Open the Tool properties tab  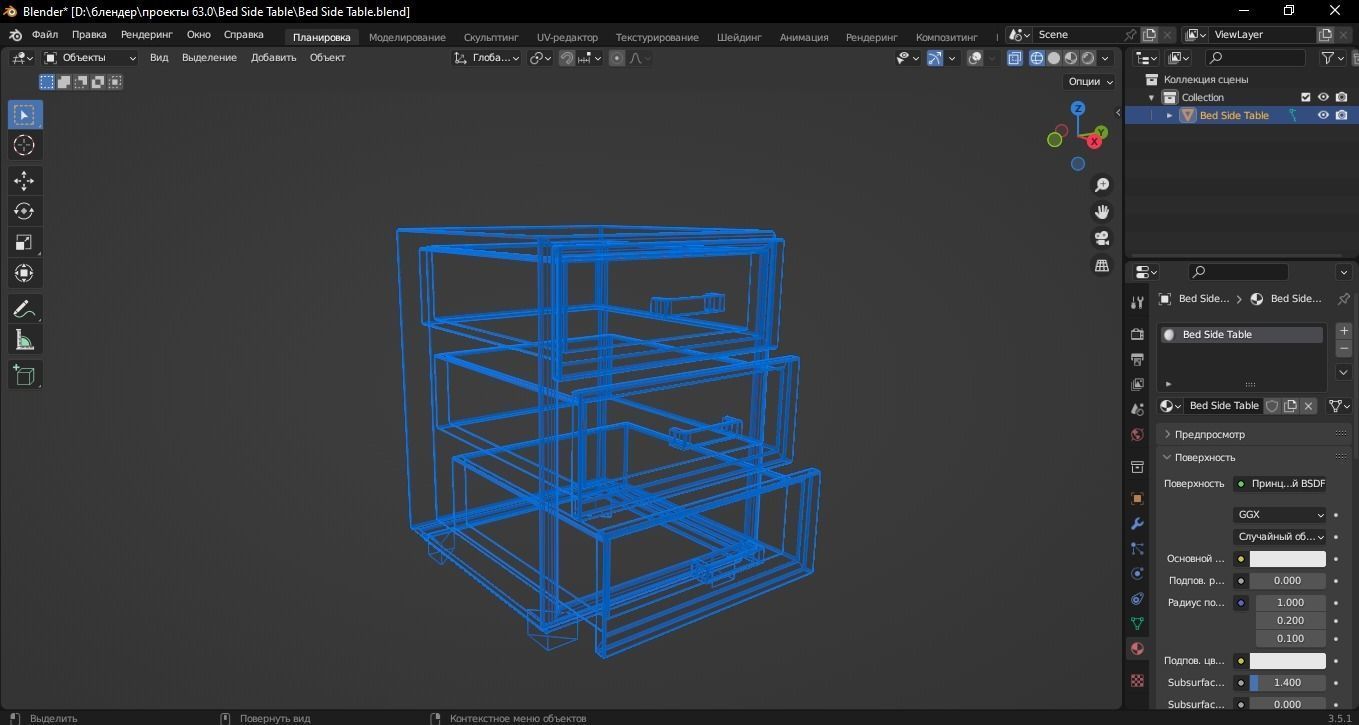(x=1137, y=302)
